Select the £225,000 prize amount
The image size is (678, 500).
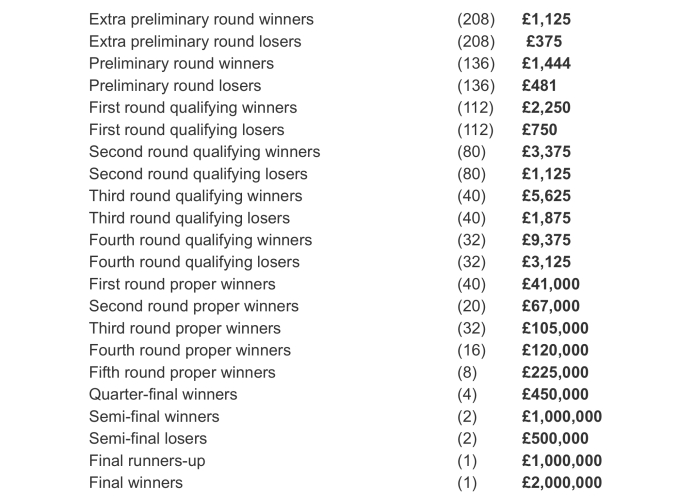555,372
